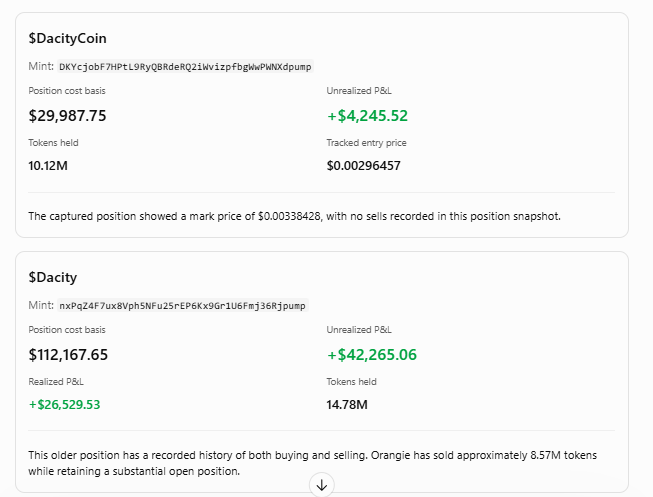Screen dimensions: 653x497
Task: Click the $DacityCoin mark price summary sentence
Action: point(294,216)
